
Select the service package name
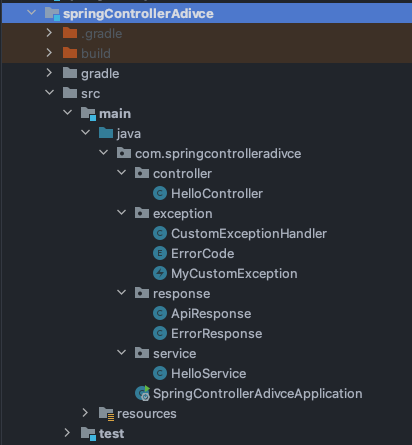tap(175, 354)
